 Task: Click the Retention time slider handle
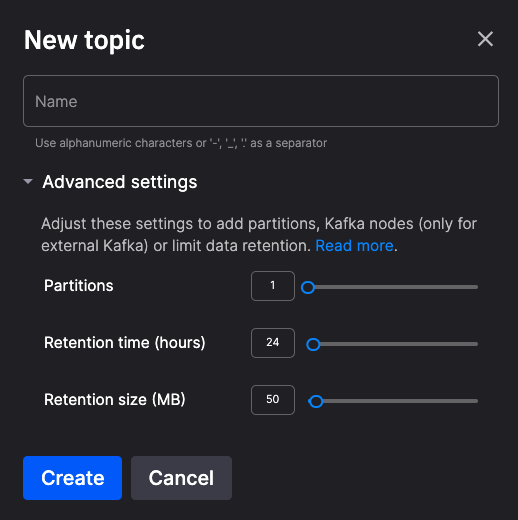[x=313, y=344]
